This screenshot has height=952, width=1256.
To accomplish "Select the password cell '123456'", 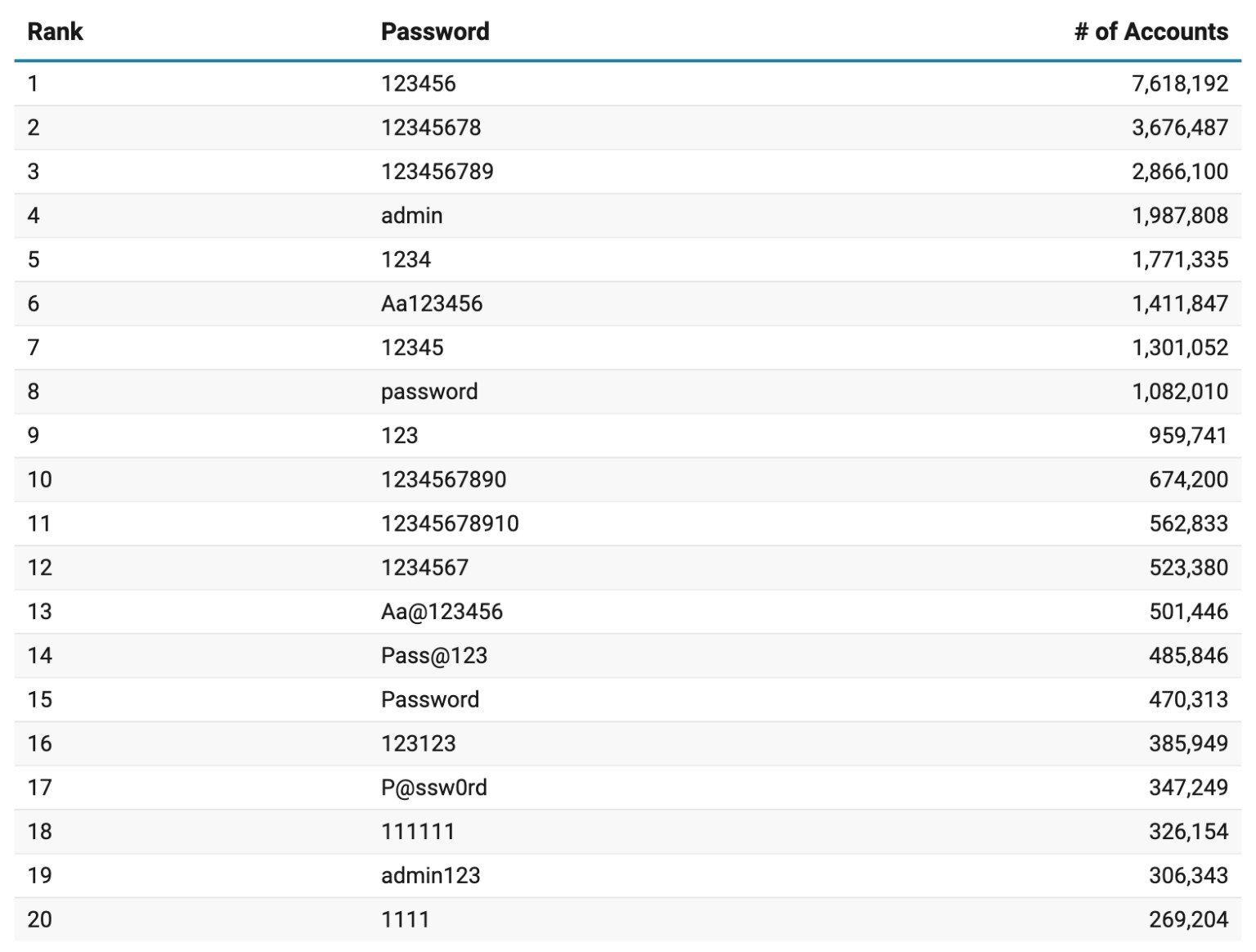I will point(418,83).
